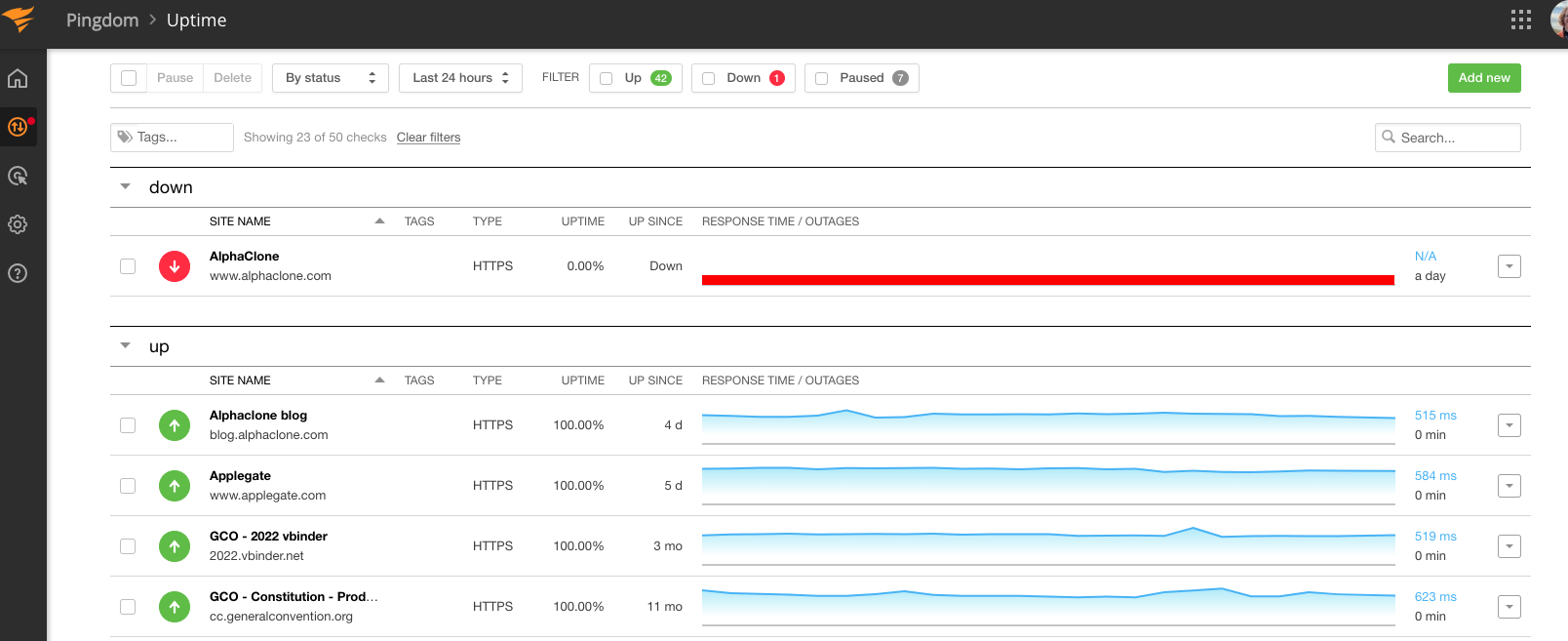Screen dimensions: 1568x641
Task: Collapse the down group section
Action: (125, 186)
